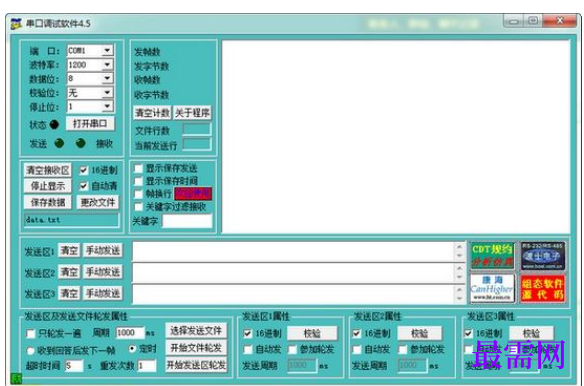Expand the 端口 COM1 dropdown
584x386 pixels.
tap(107, 50)
